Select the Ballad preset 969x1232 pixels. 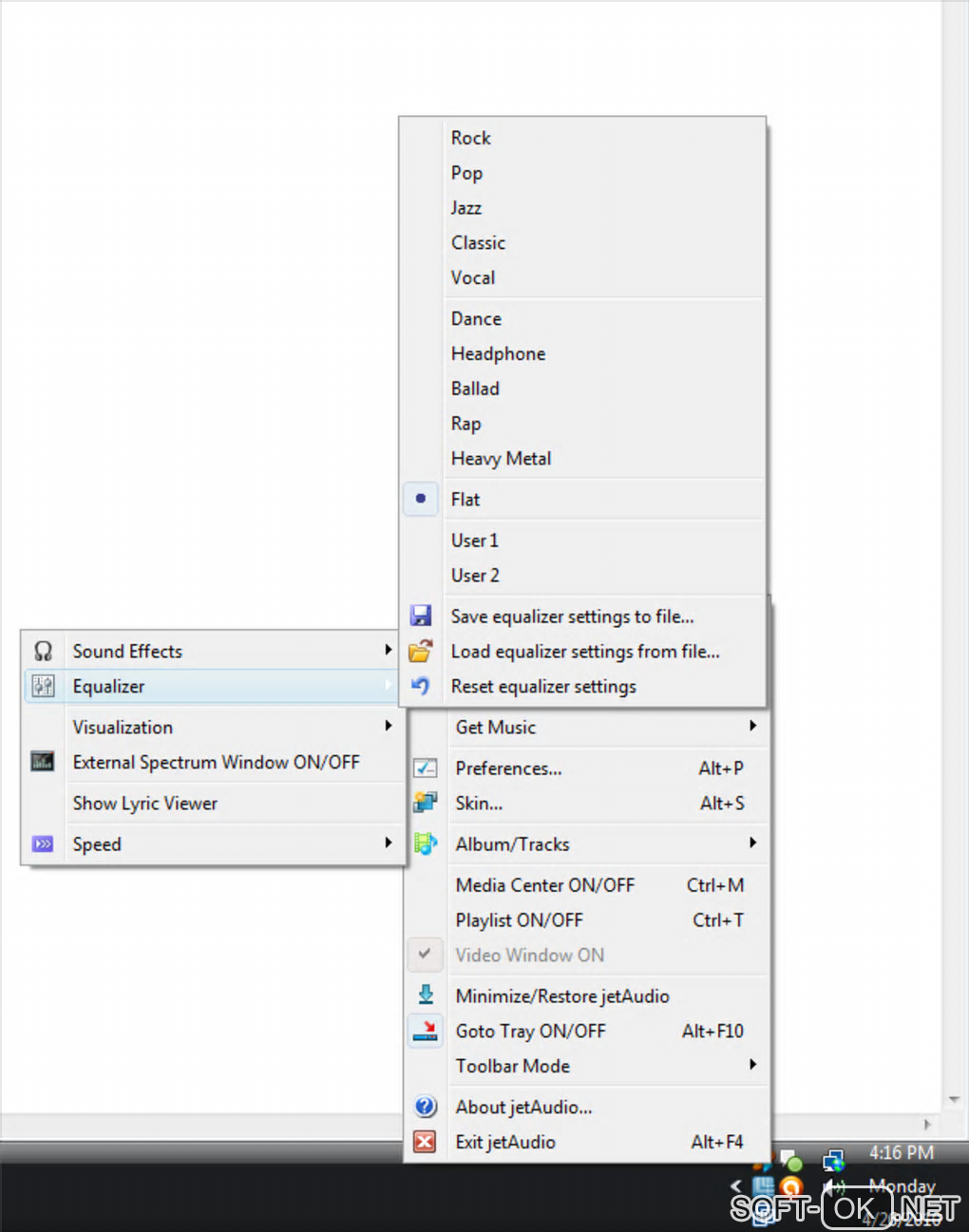[x=582, y=389]
